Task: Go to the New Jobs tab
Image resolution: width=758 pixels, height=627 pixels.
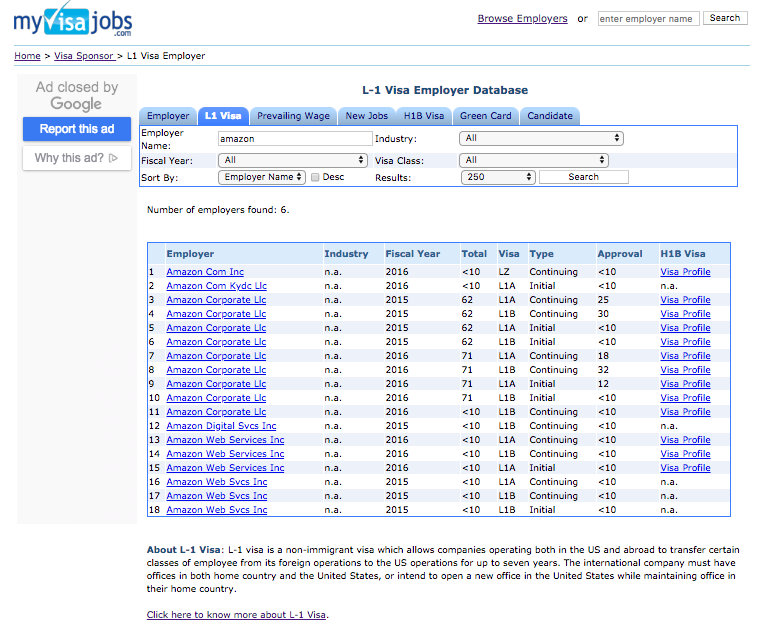Action: (x=366, y=116)
